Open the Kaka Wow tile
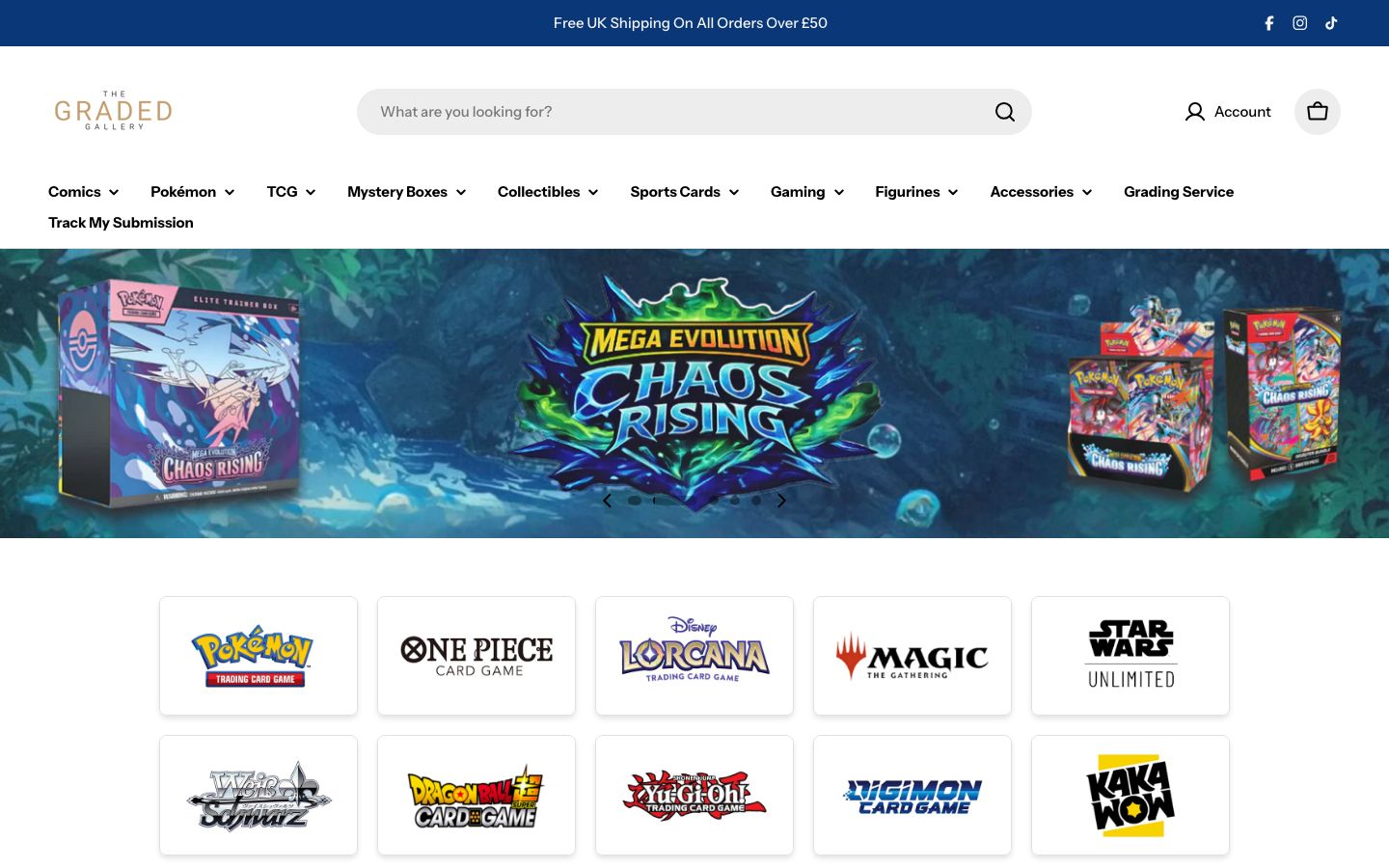1389x868 pixels. point(1130,796)
